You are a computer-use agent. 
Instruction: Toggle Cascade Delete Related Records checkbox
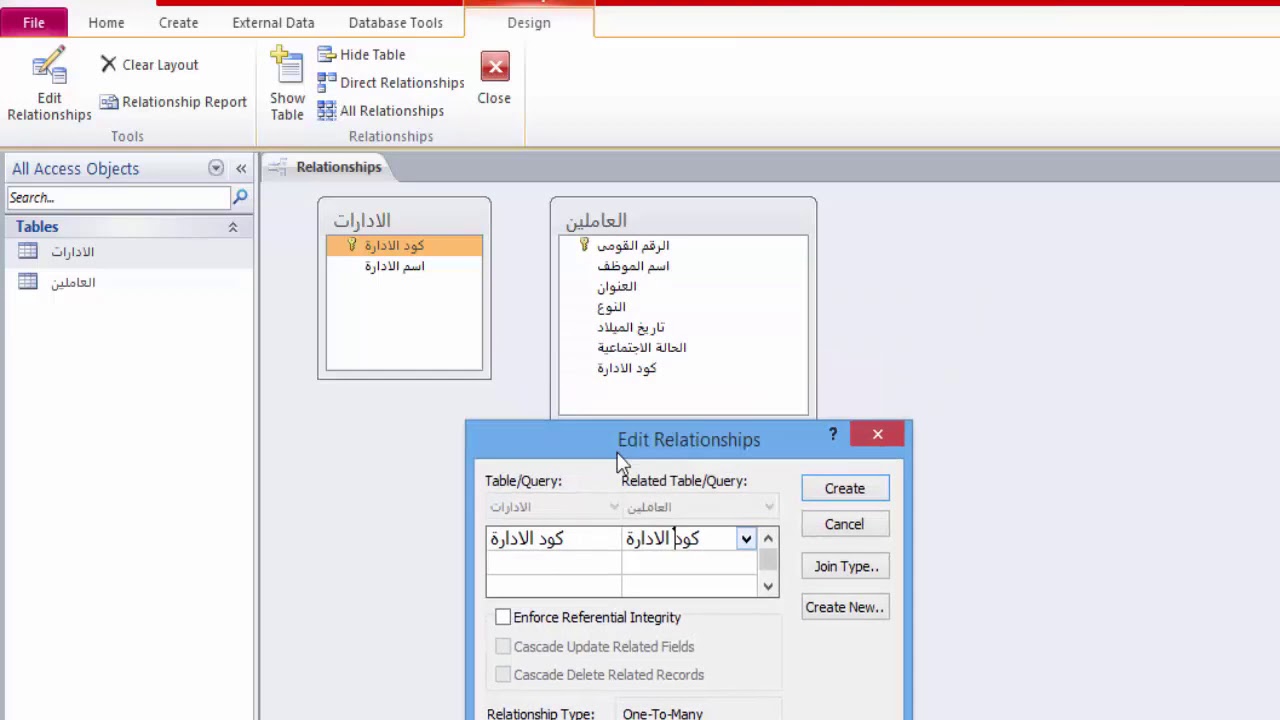(503, 675)
